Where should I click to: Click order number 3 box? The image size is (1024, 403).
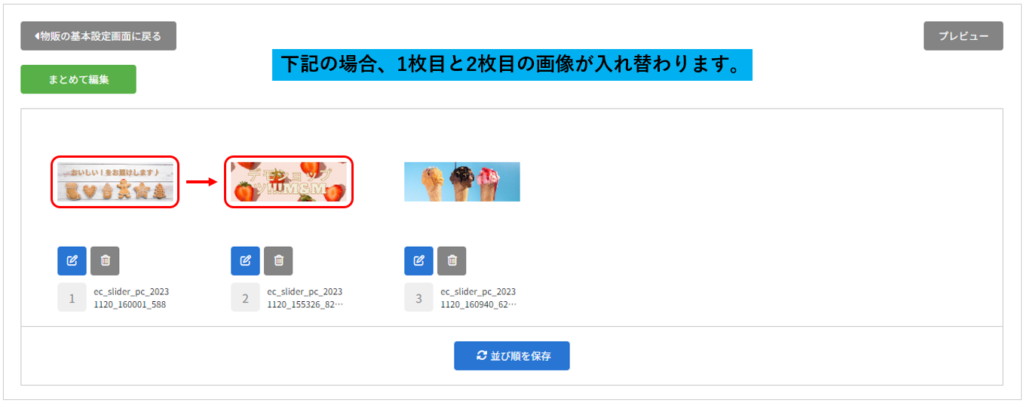[x=419, y=298]
